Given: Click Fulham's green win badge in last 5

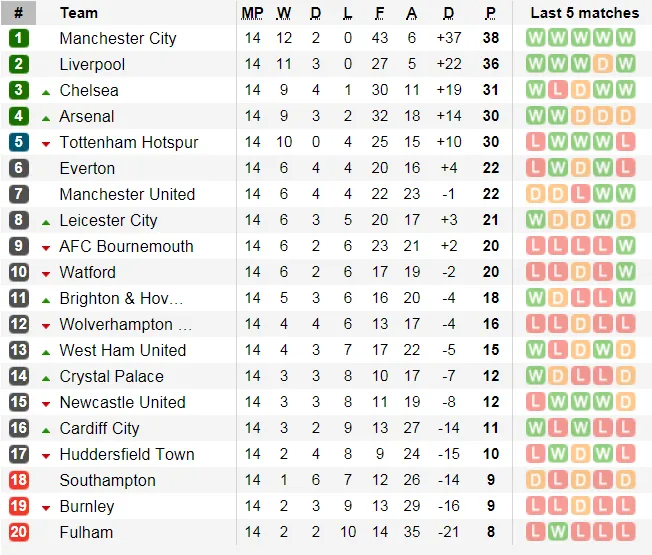Looking at the screenshot, I should [558, 532].
